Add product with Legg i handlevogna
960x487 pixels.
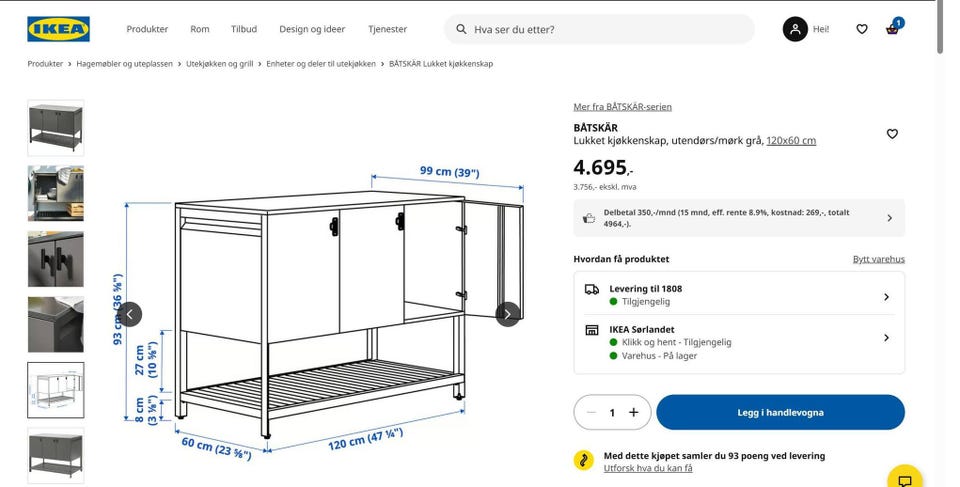[780, 412]
